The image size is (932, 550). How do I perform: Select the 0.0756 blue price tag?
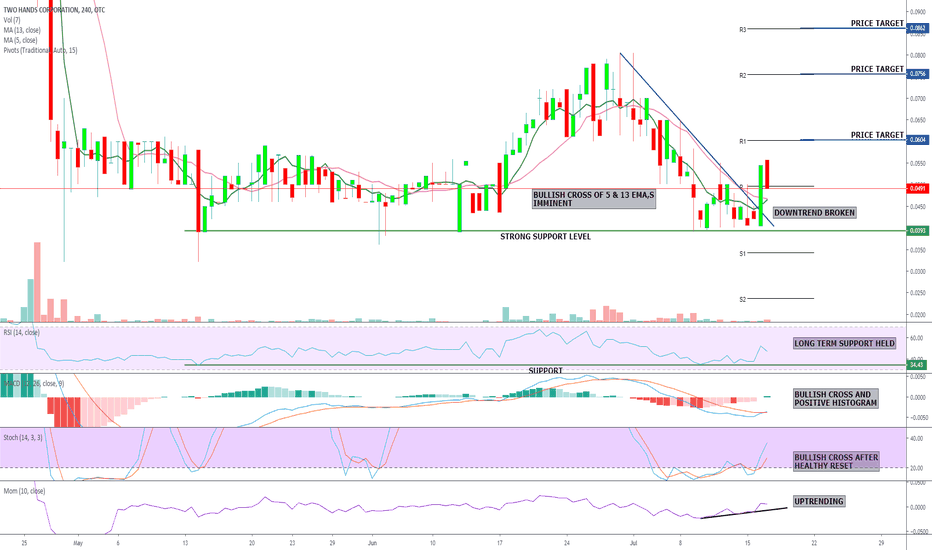918,74
